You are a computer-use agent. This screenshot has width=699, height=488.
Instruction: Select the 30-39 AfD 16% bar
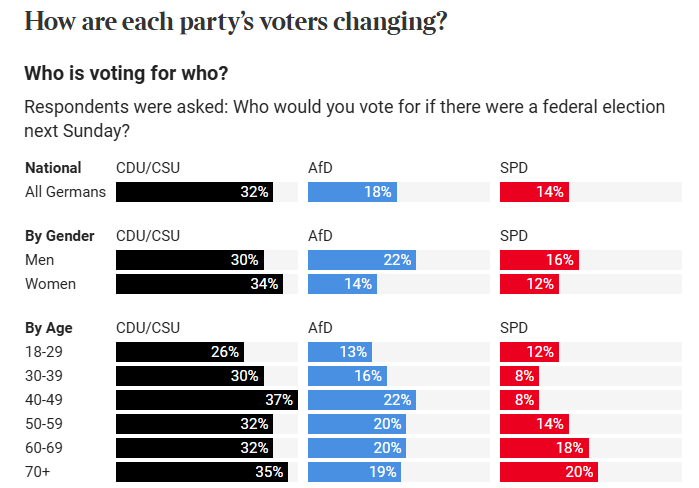coord(347,376)
